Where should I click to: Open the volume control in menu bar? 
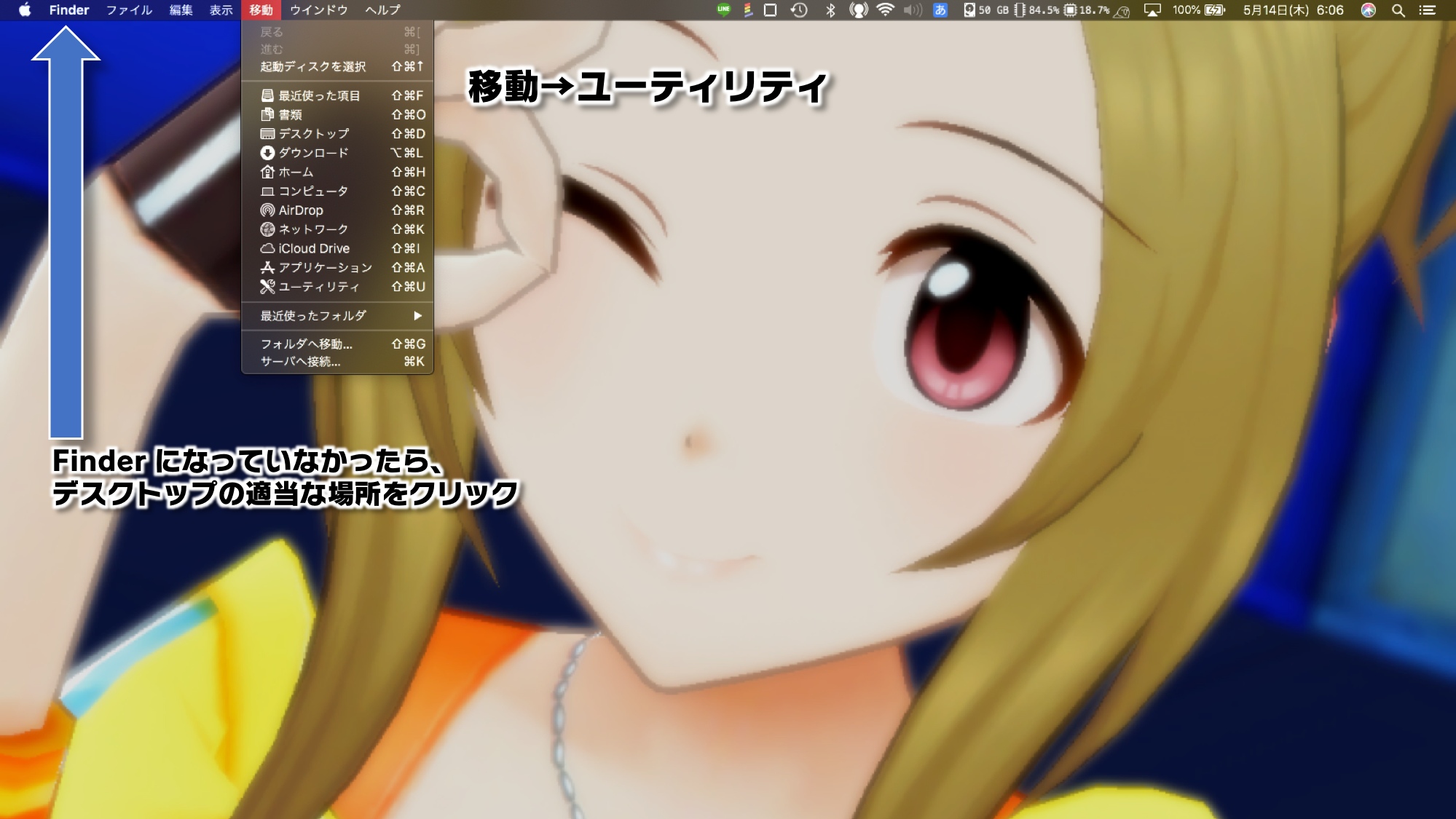tap(913, 10)
